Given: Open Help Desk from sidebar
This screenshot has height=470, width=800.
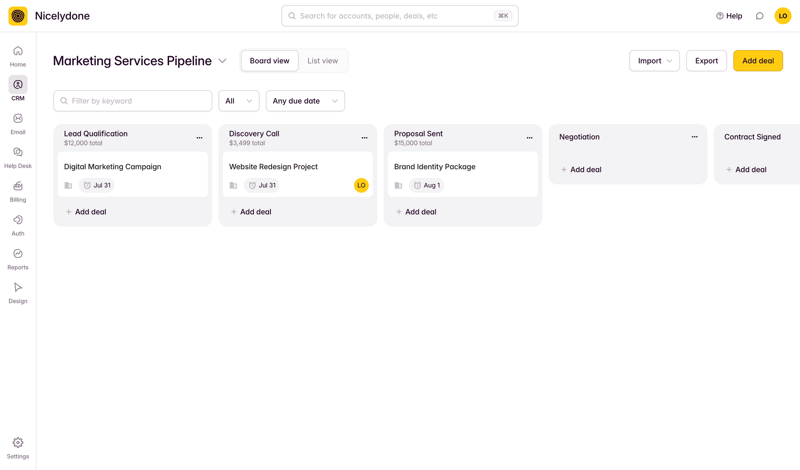Looking at the screenshot, I should point(18,157).
